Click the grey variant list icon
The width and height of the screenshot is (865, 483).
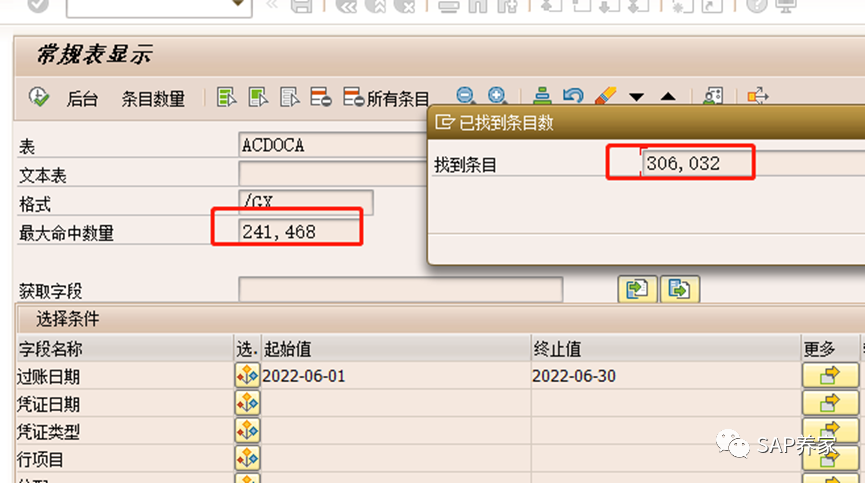tap(289, 97)
